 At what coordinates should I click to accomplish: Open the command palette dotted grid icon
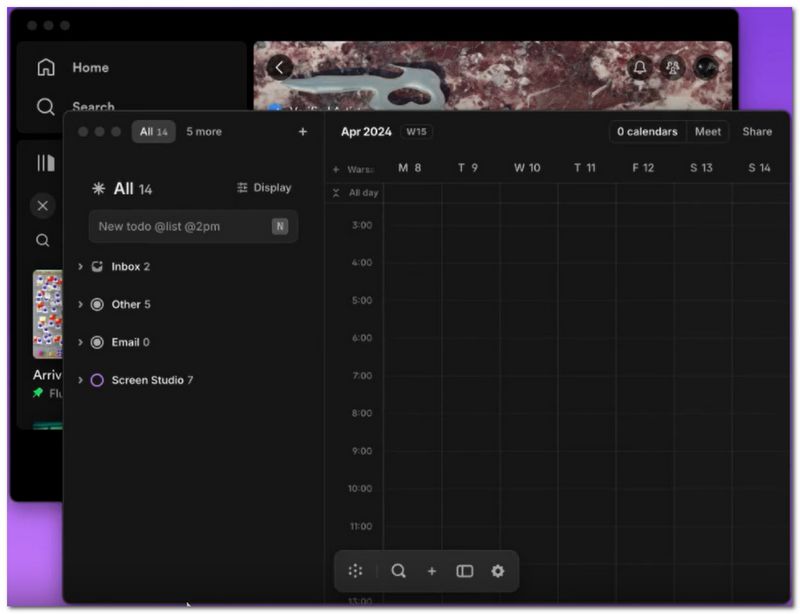355,571
